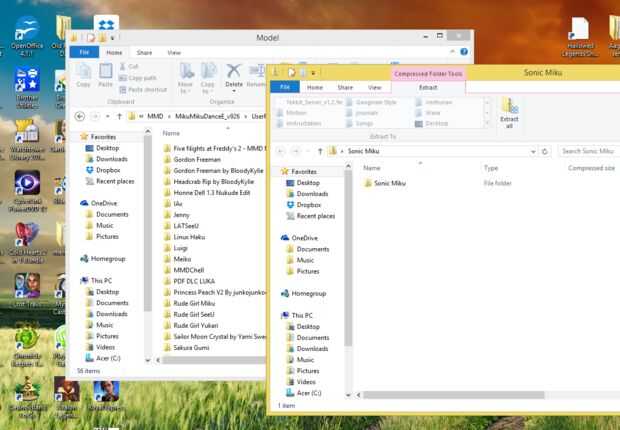This screenshot has width=620, height=430.
Task: Open File tab in Model window
Action: (x=84, y=52)
